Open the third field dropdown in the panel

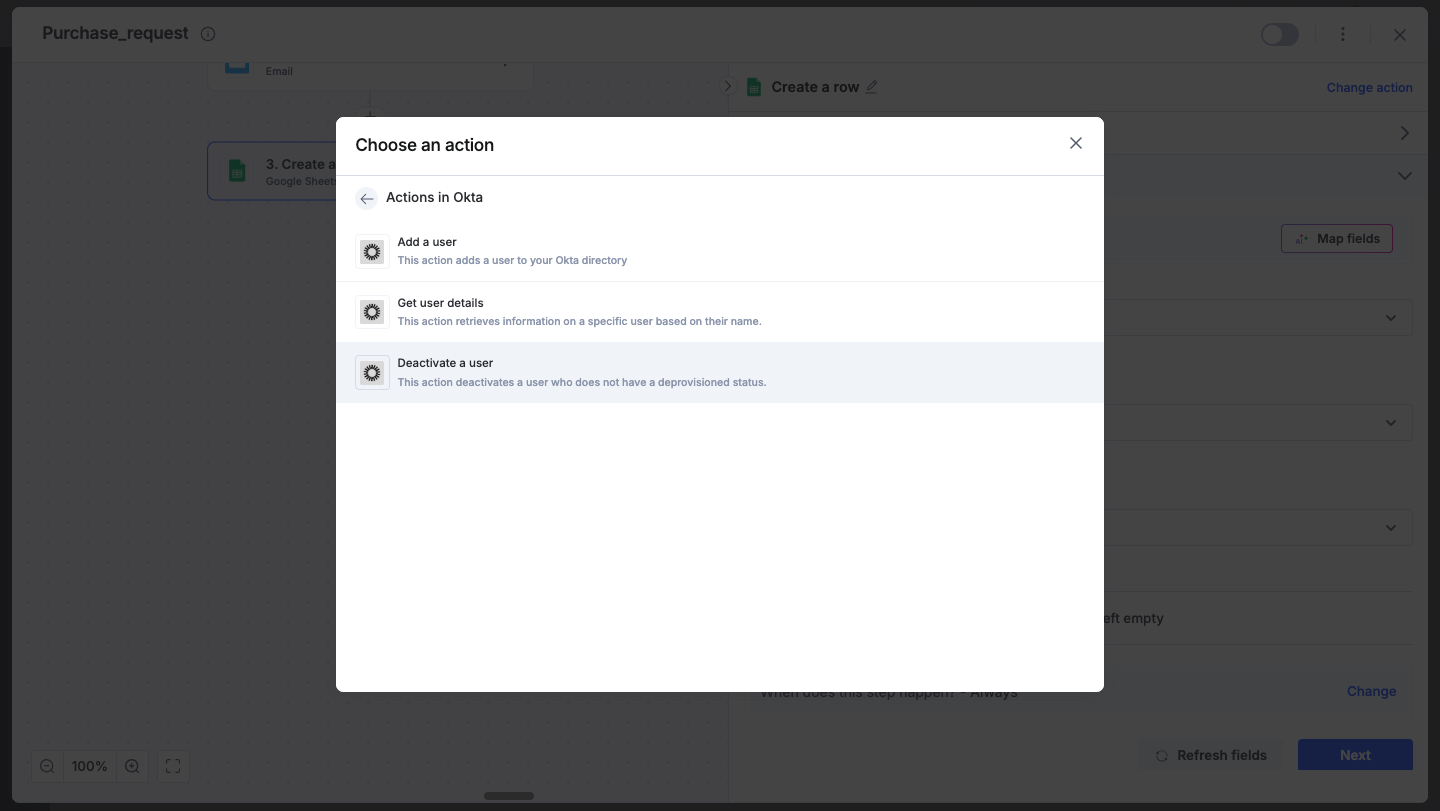click(1390, 528)
